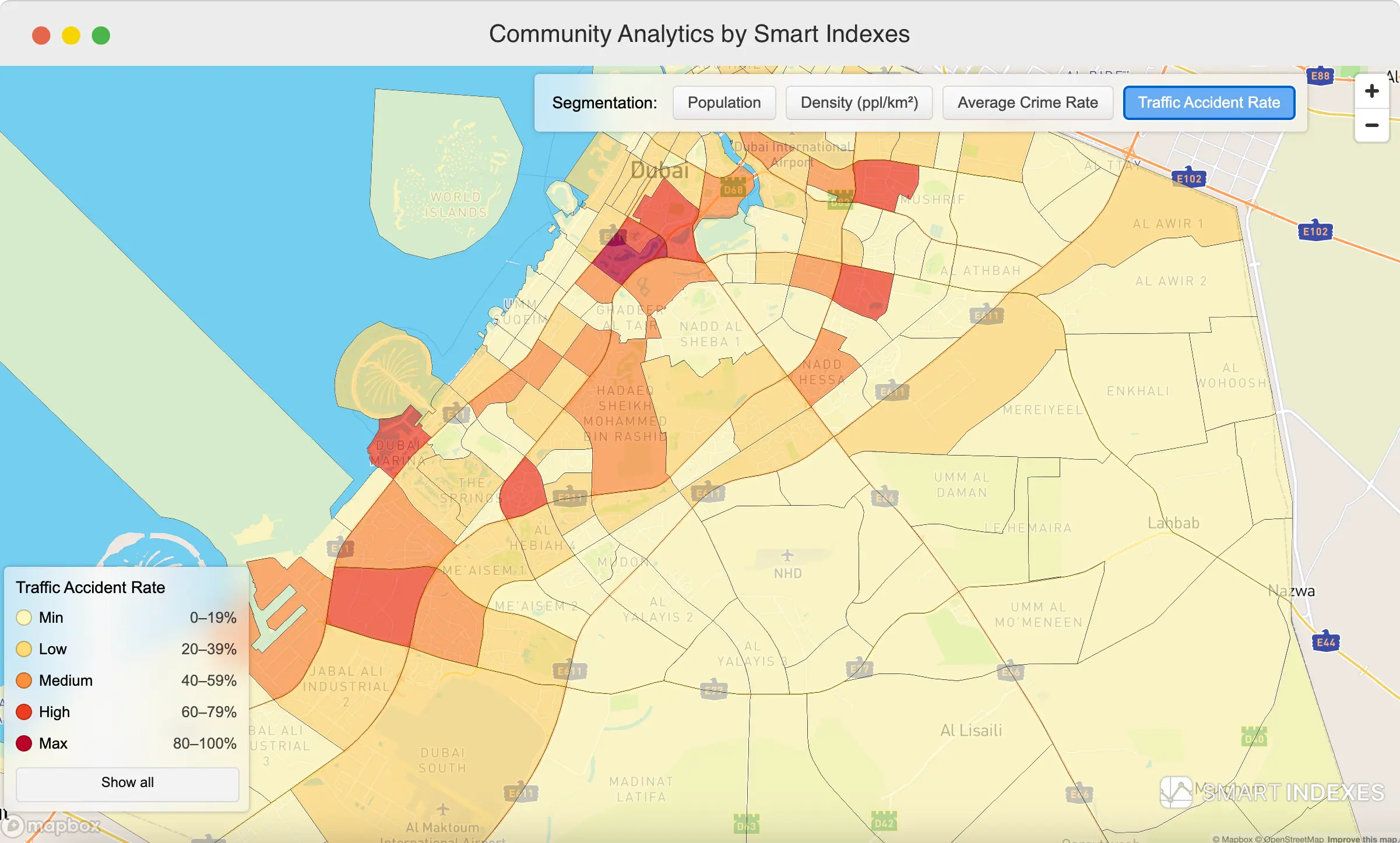Image resolution: width=1400 pixels, height=843 pixels.
Task: Click the Improve this map link
Action: click(x=1362, y=839)
